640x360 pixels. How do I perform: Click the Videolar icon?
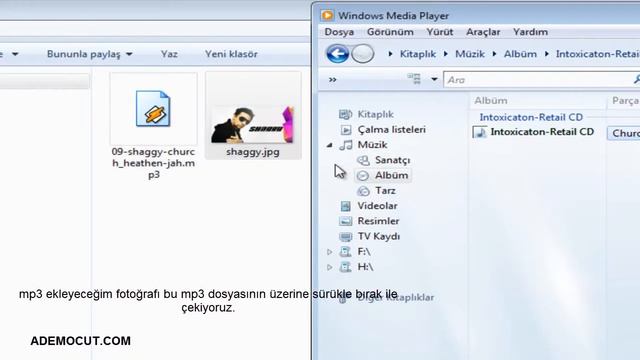(x=345, y=206)
